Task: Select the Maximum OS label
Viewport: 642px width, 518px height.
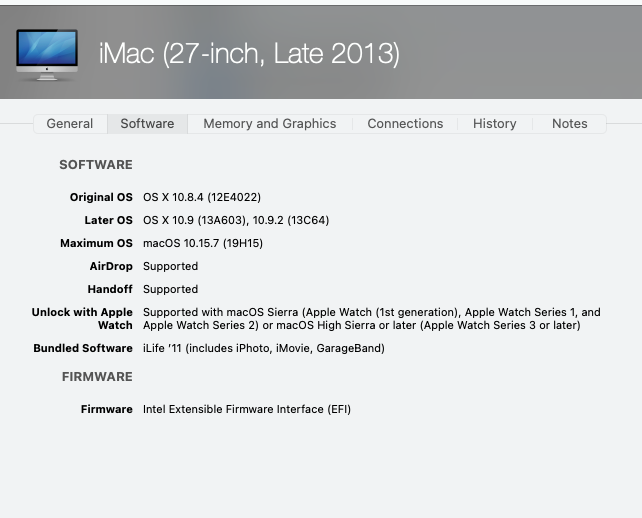Action: pyautogui.click(x=96, y=243)
